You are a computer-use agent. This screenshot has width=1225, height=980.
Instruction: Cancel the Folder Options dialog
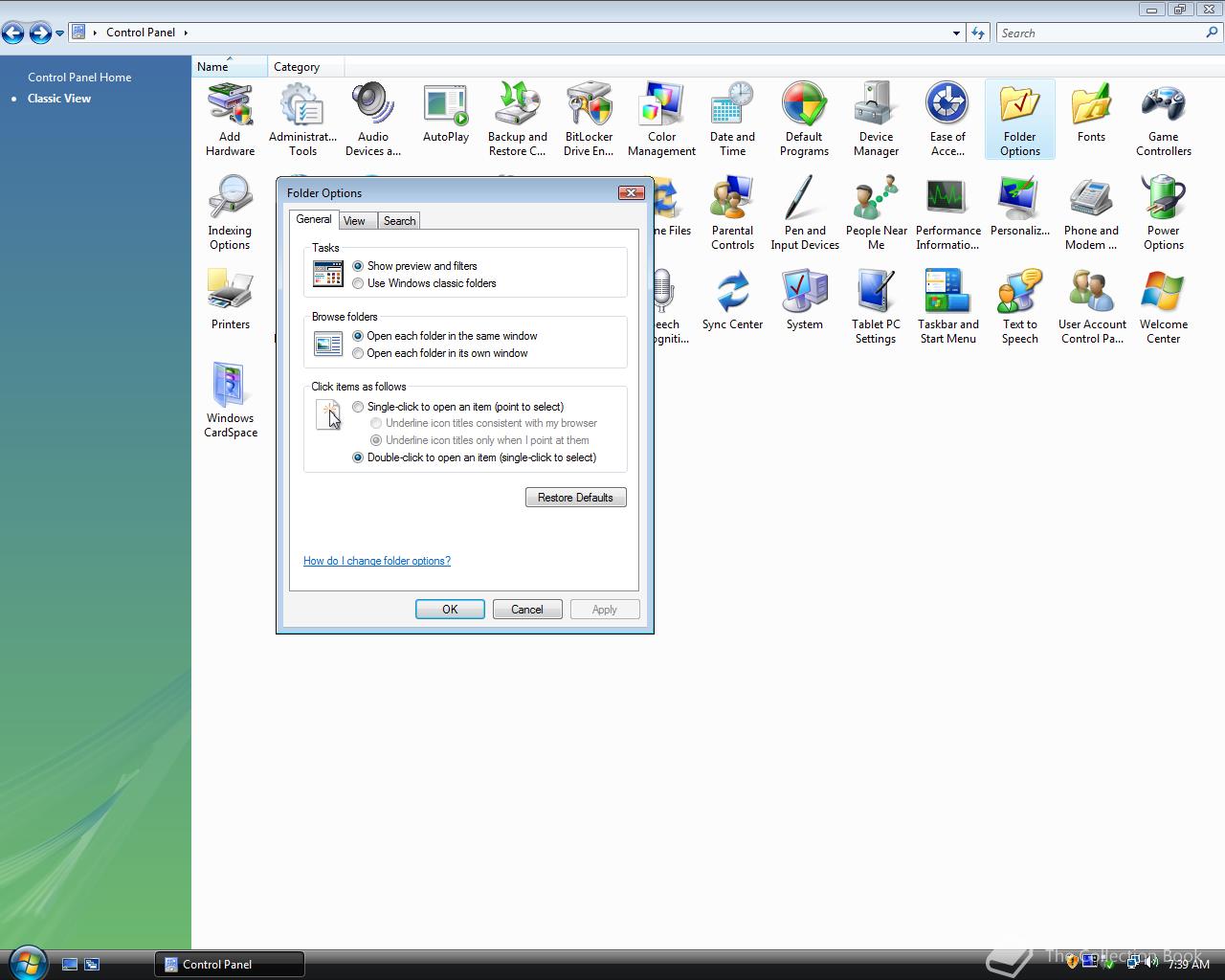[x=526, y=610]
